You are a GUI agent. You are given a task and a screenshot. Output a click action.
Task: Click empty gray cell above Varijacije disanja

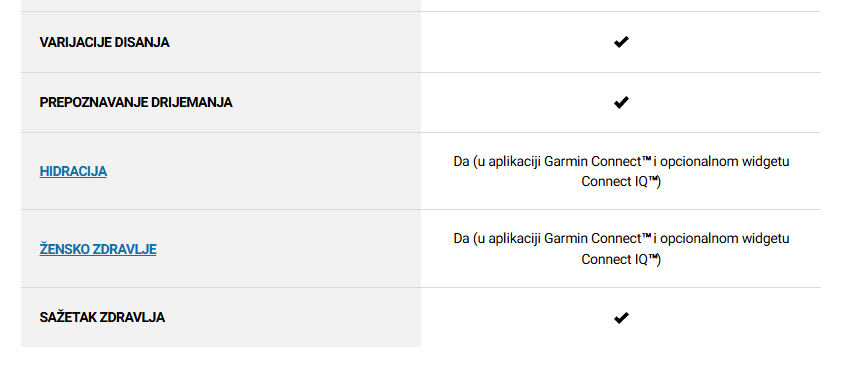pos(221,6)
